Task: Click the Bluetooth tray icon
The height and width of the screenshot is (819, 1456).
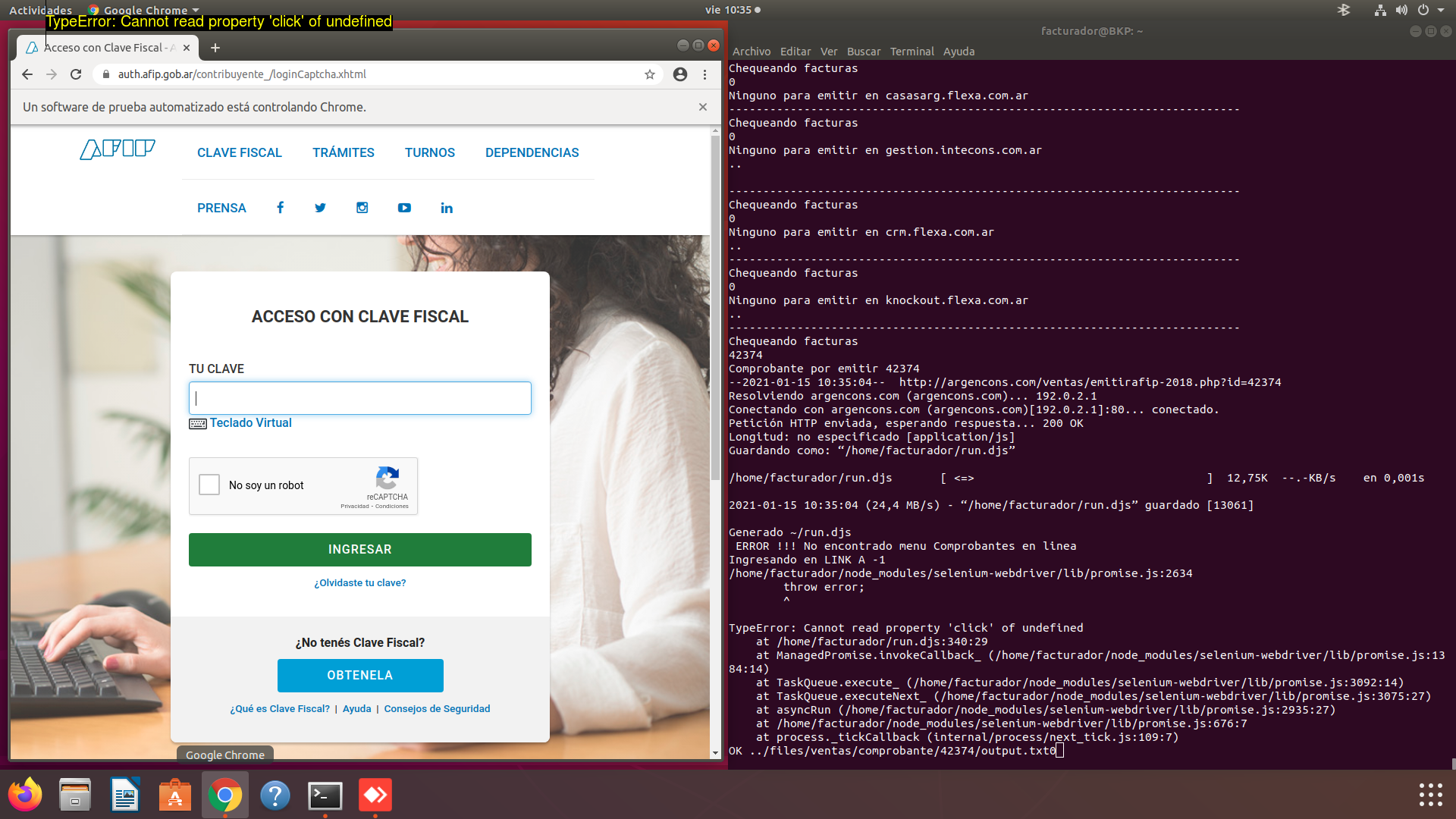Action: [1344, 10]
